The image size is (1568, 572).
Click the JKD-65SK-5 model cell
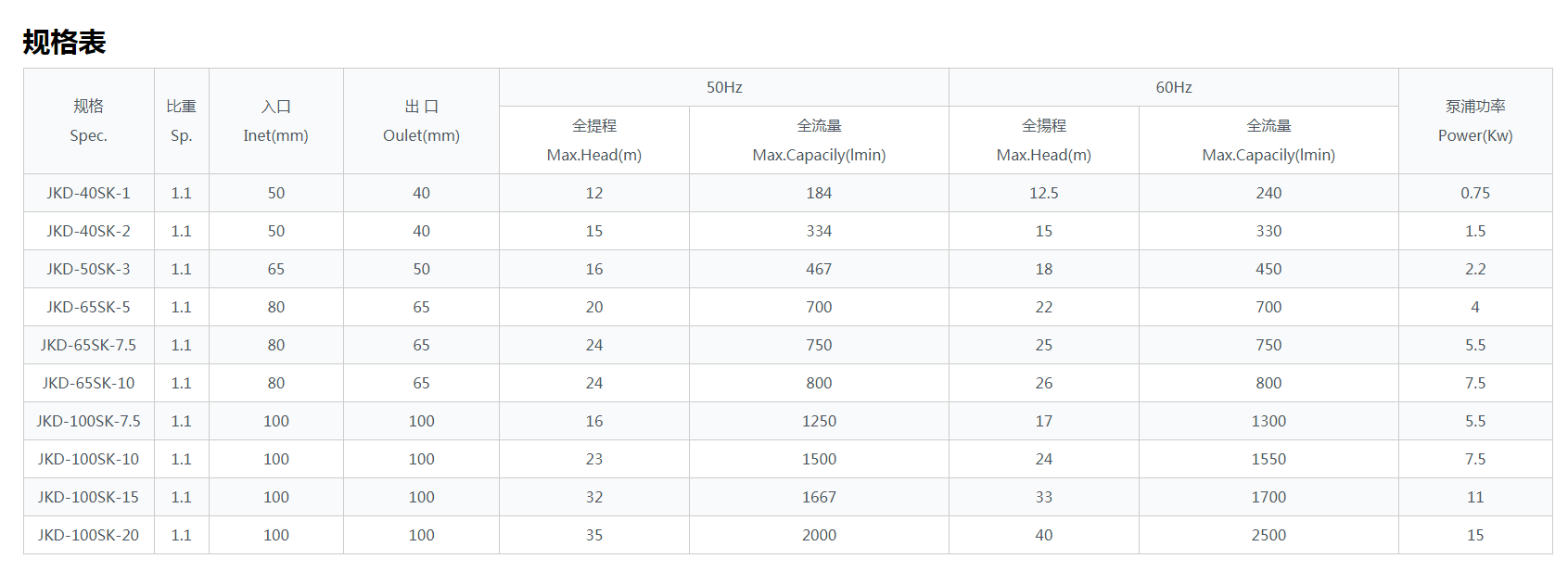click(88, 307)
